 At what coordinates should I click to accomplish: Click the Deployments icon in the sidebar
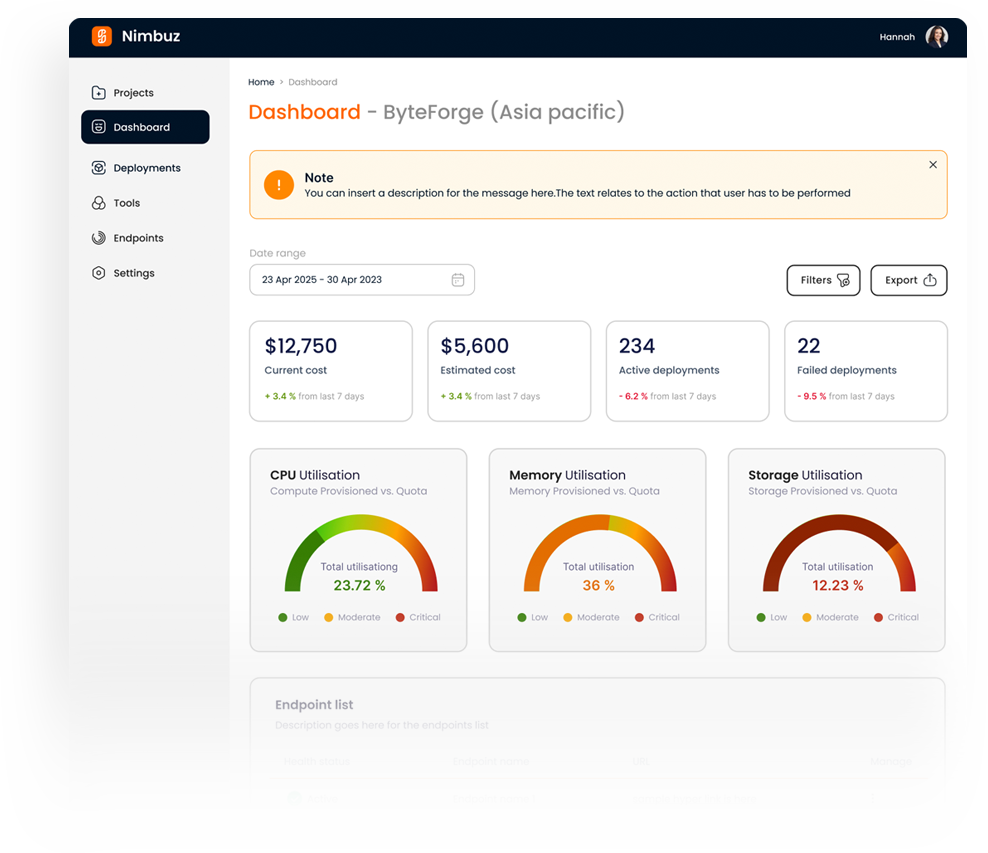(x=98, y=167)
